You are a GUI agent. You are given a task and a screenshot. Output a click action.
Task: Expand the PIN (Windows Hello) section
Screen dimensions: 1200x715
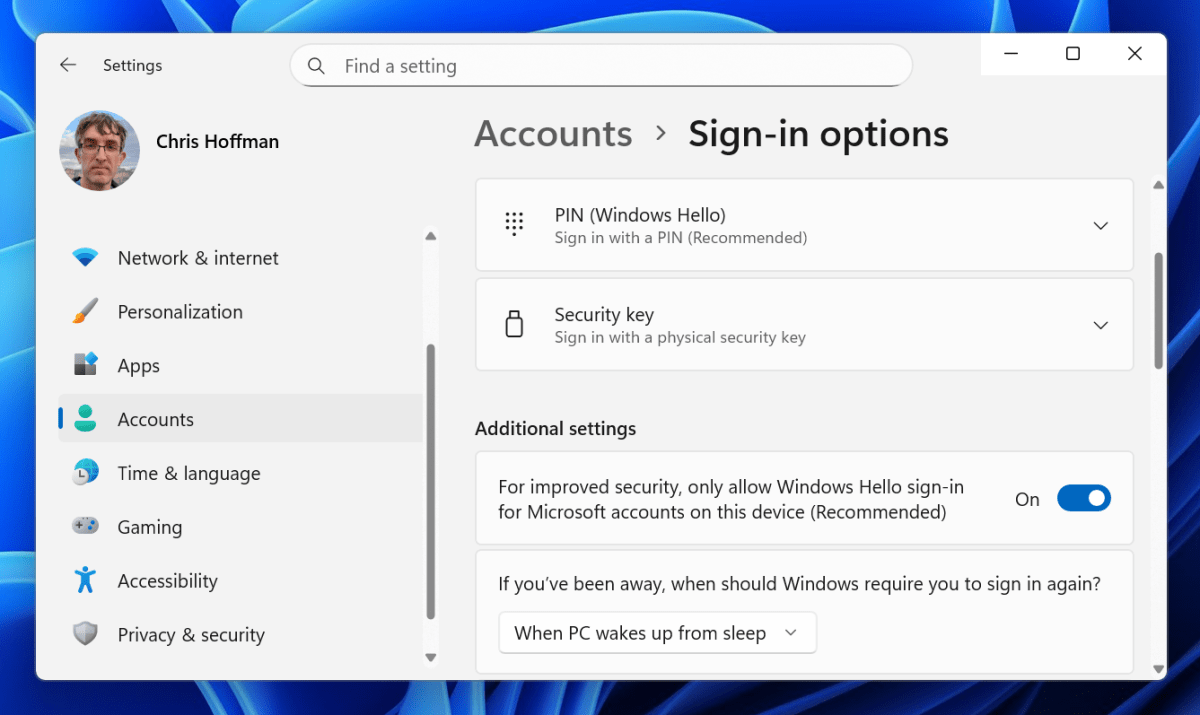pos(1100,225)
